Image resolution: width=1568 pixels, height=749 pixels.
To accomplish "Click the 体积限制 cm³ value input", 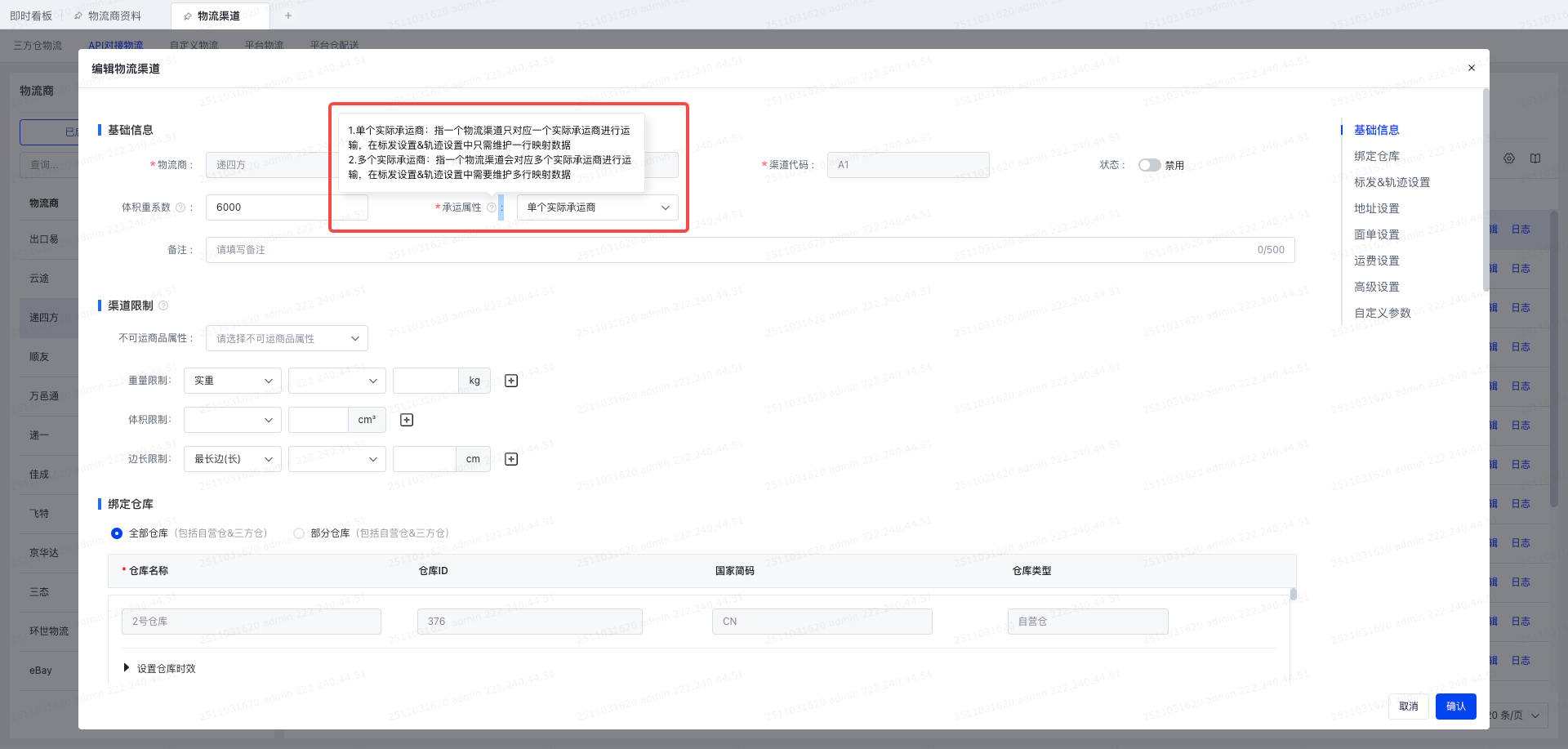I will click(x=318, y=420).
